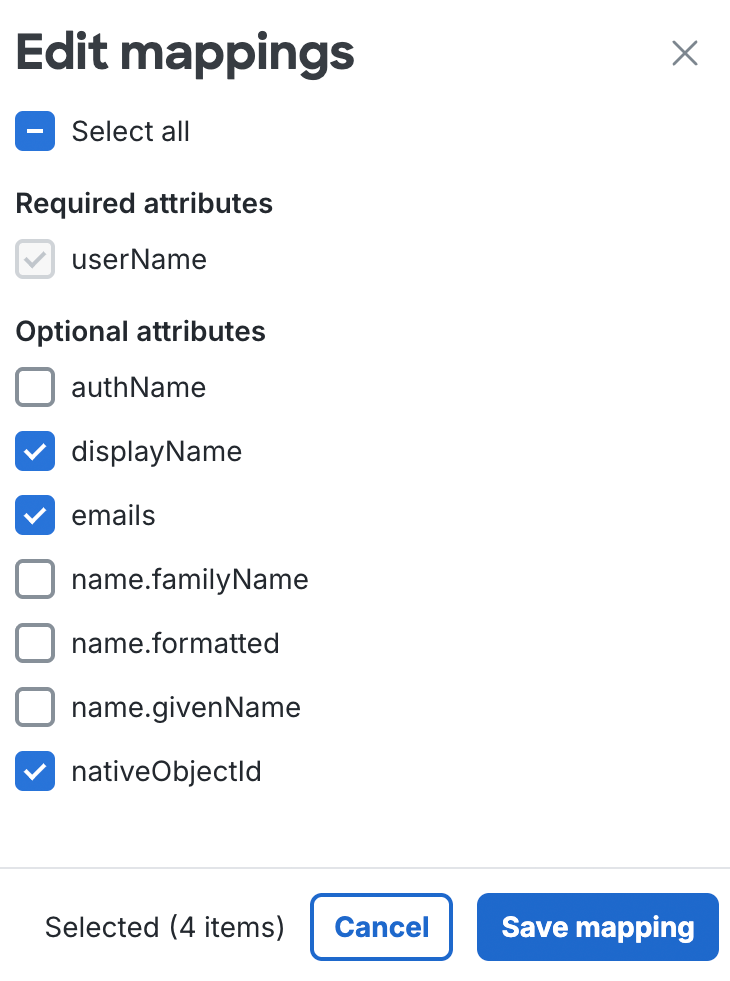Select the name.givenName attribute
This screenshot has height=981, width=730.
pyautogui.click(x=34, y=707)
